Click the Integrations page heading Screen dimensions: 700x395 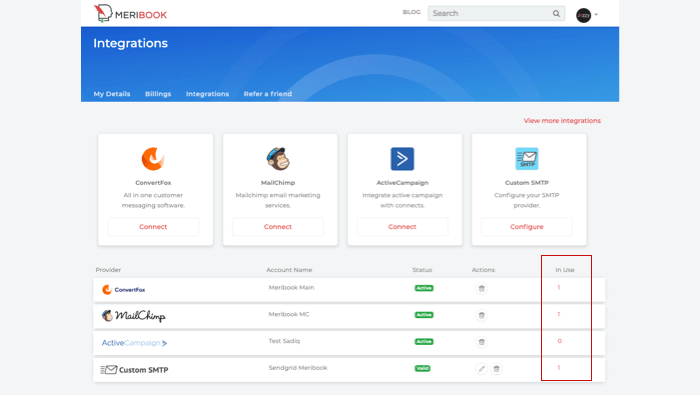click(x=130, y=43)
